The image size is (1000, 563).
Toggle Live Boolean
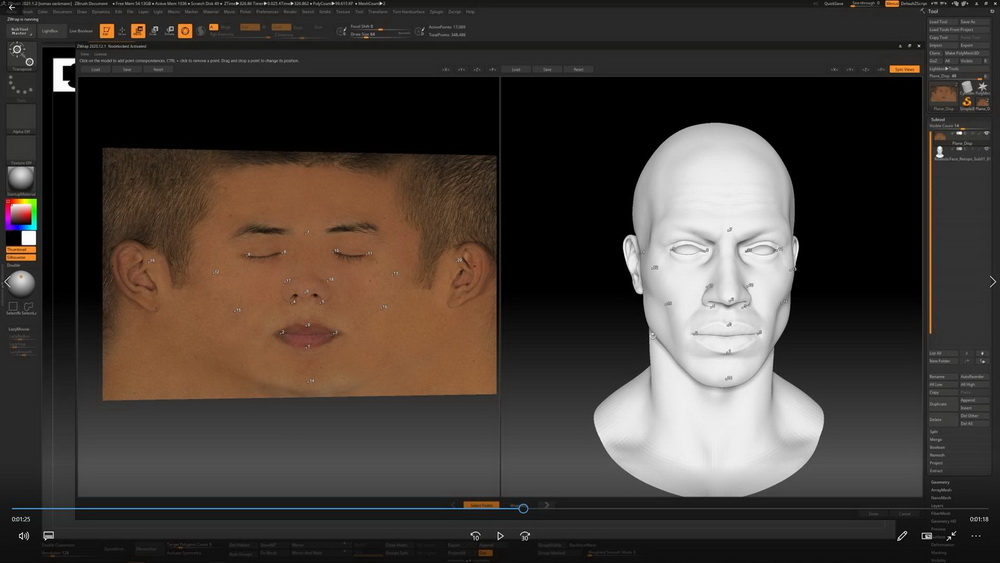pyautogui.click(x=81, y=31)
